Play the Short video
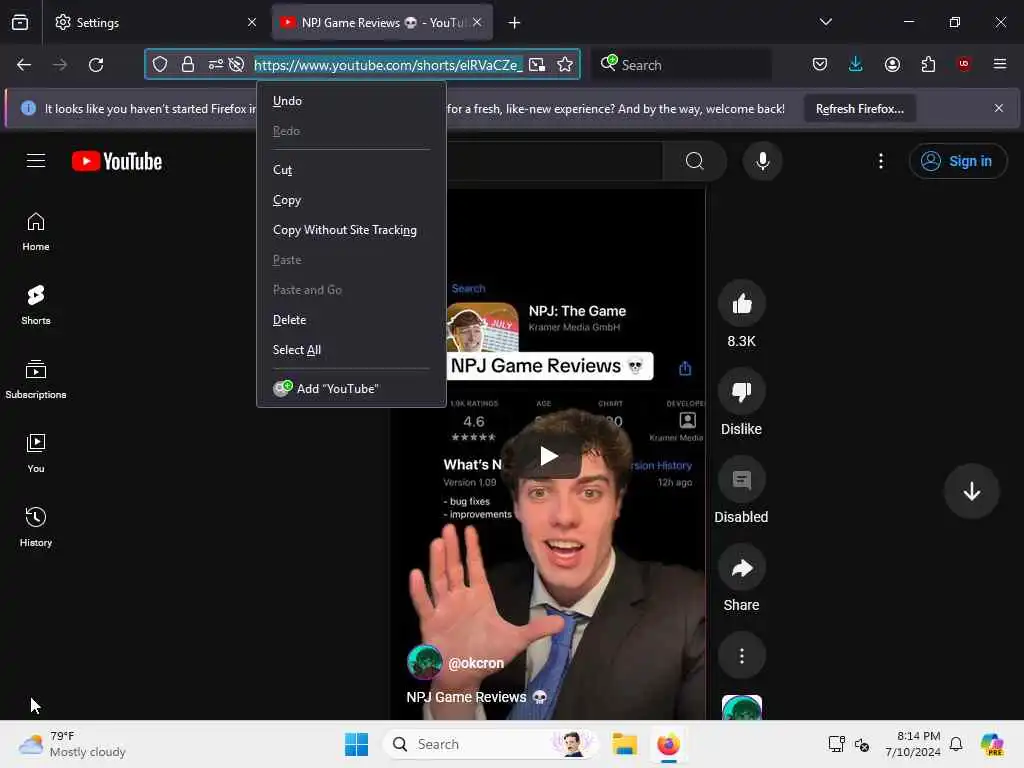Viewport: 1024px width, 768px height. click(549, 456)
